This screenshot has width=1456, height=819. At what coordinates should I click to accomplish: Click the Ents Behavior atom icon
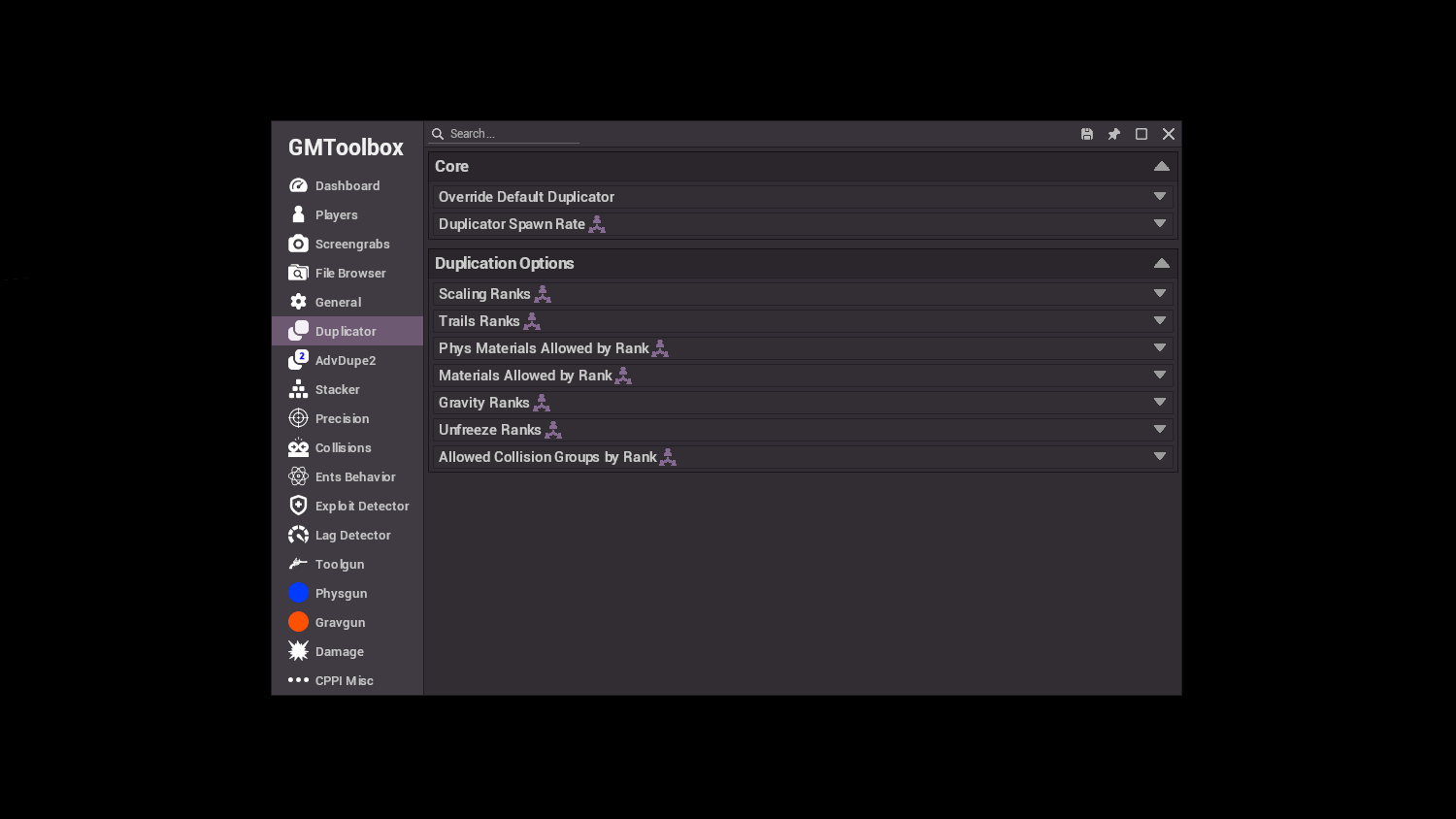298,476
